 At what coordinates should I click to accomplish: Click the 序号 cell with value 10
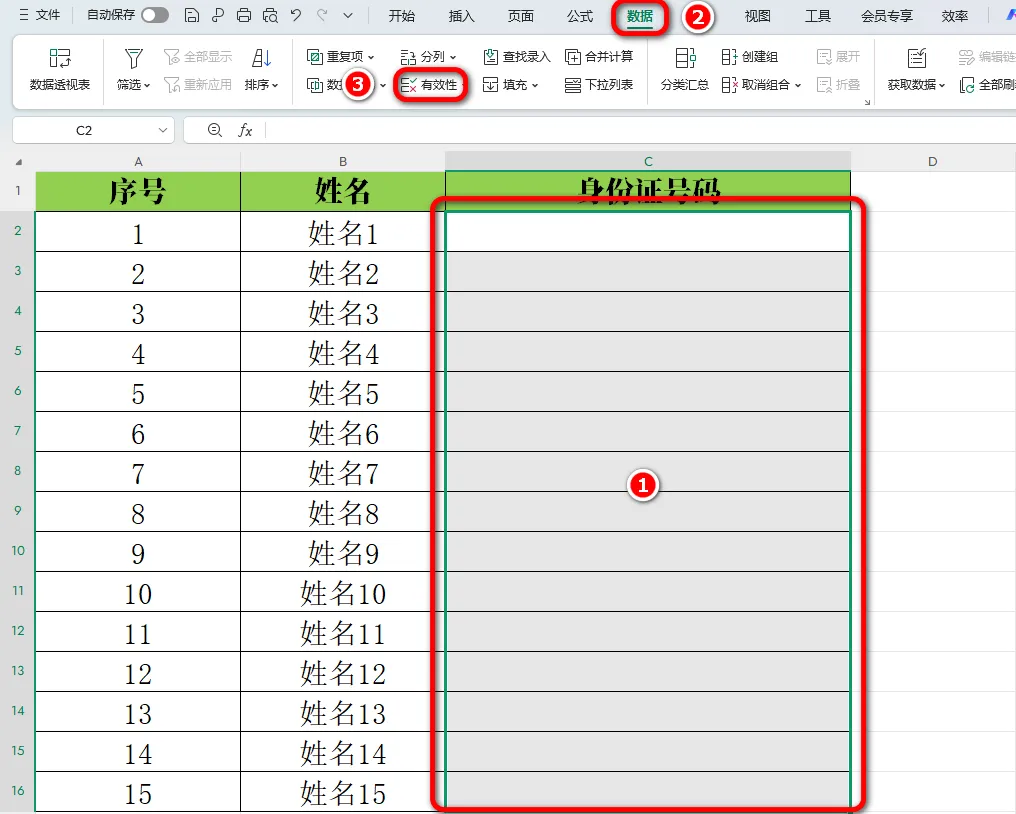click(x=138, y=592)
